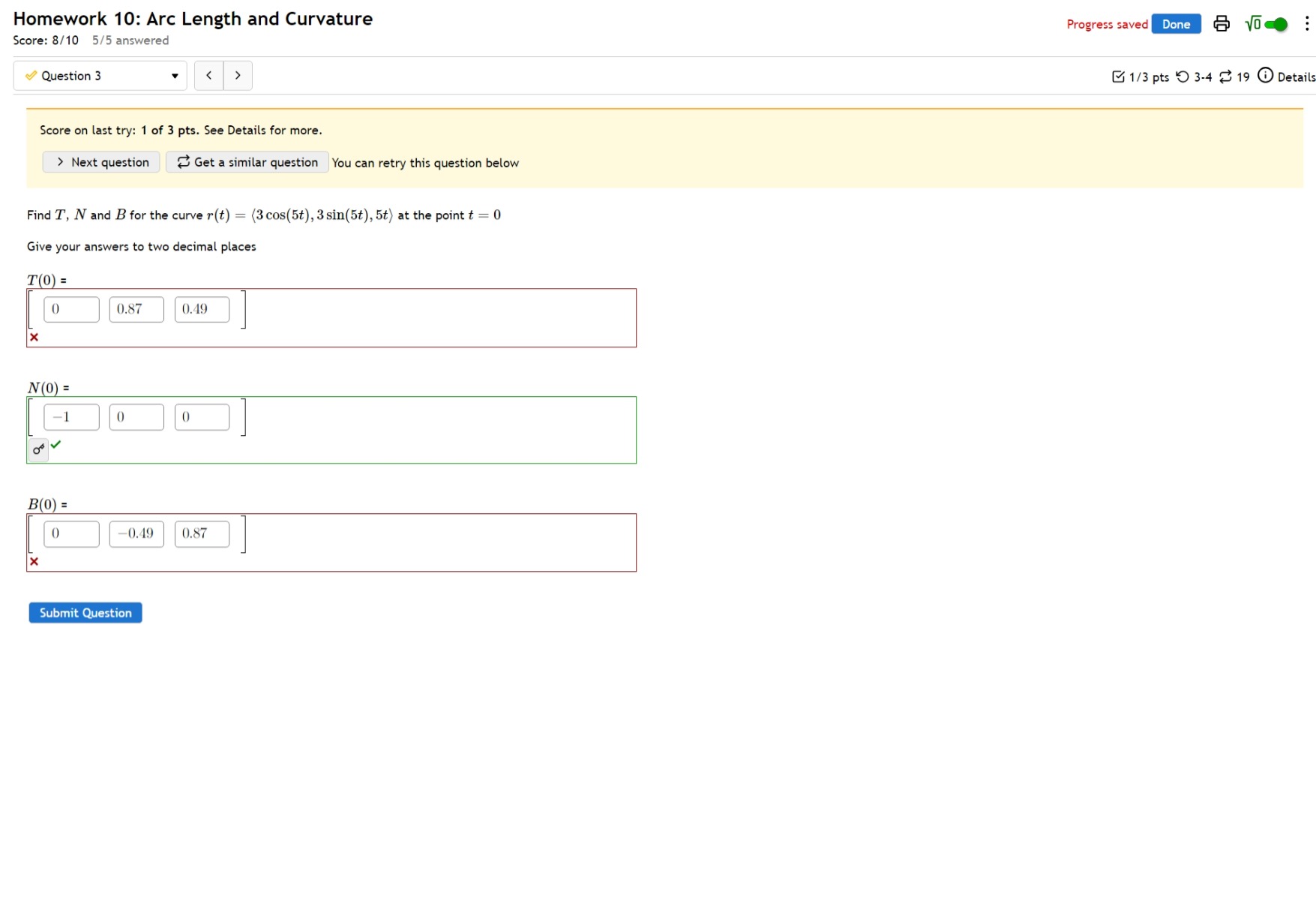1316x904 pixels.
Task: Click Get a similar question
Action: point(247,162)
